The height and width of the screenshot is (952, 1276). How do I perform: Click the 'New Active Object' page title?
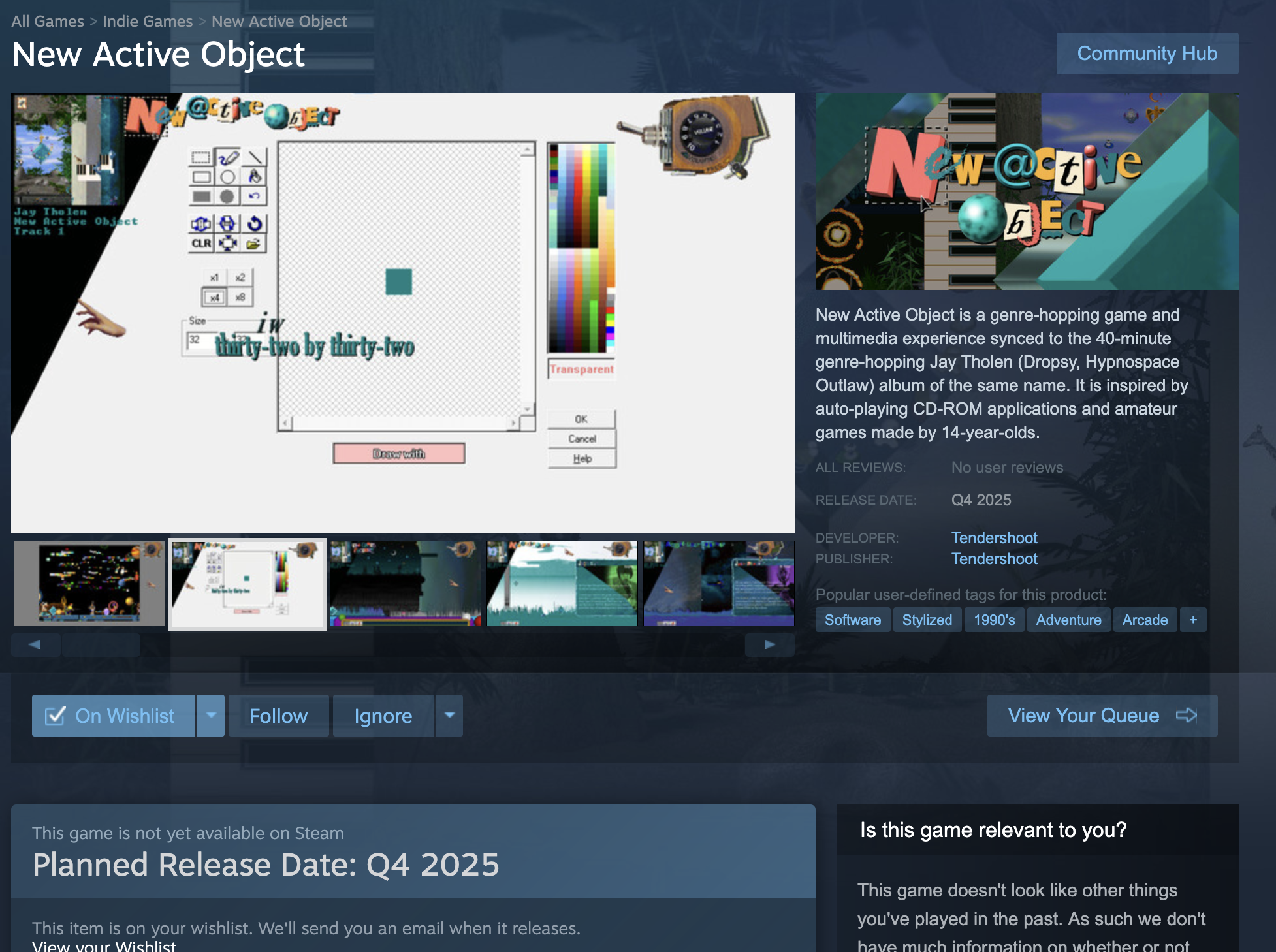[158, 54]
